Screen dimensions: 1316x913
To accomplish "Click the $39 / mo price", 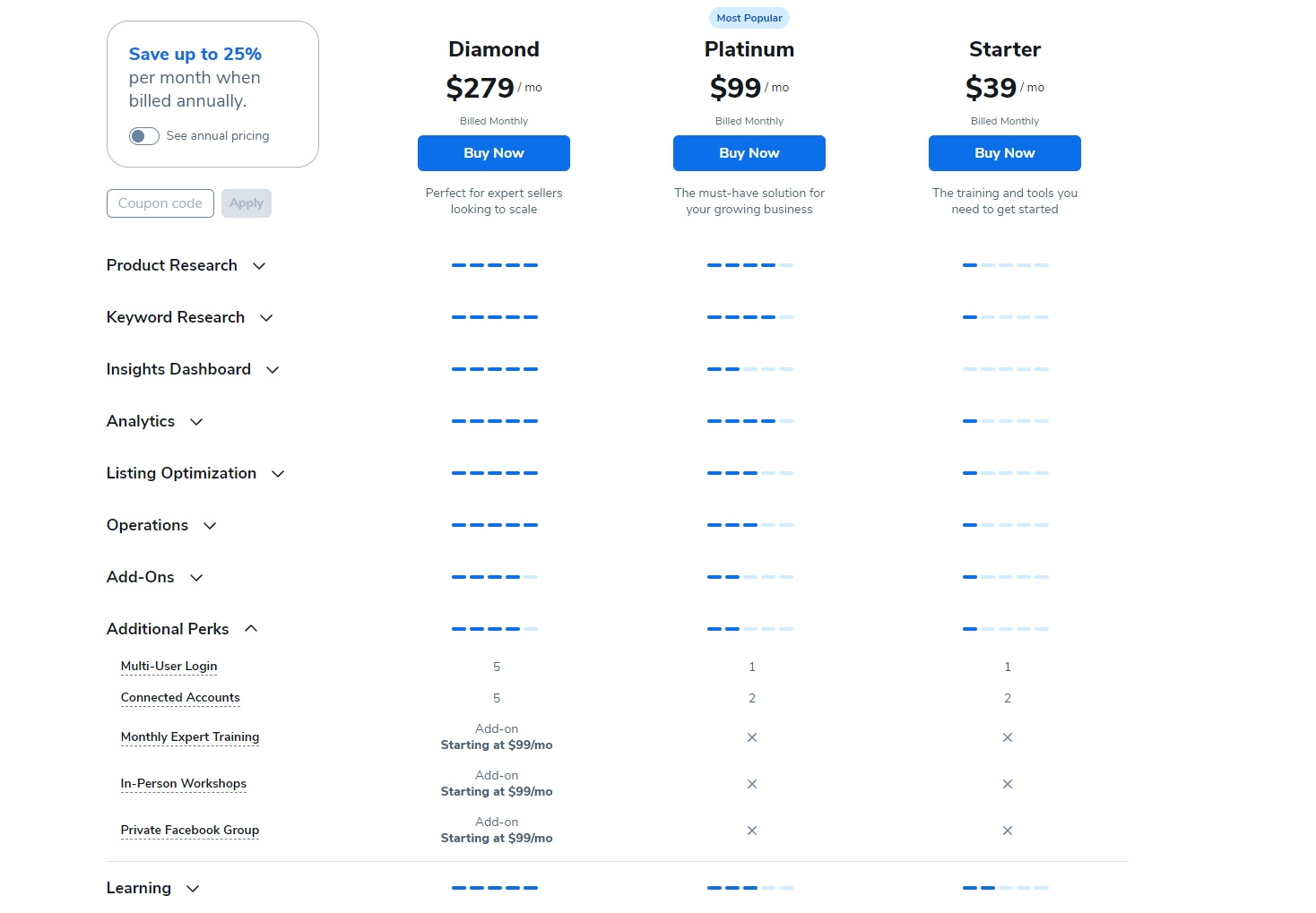I will point(1005,88).
